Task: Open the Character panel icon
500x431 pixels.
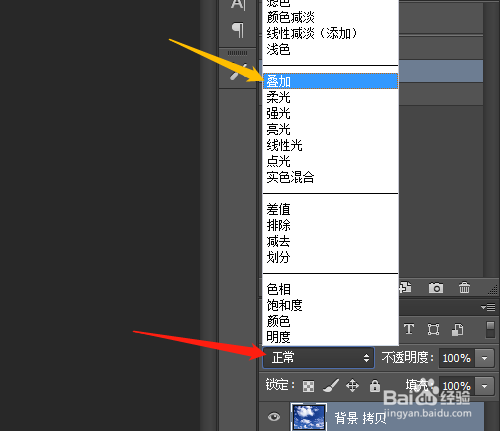Action: click(238, 5)
